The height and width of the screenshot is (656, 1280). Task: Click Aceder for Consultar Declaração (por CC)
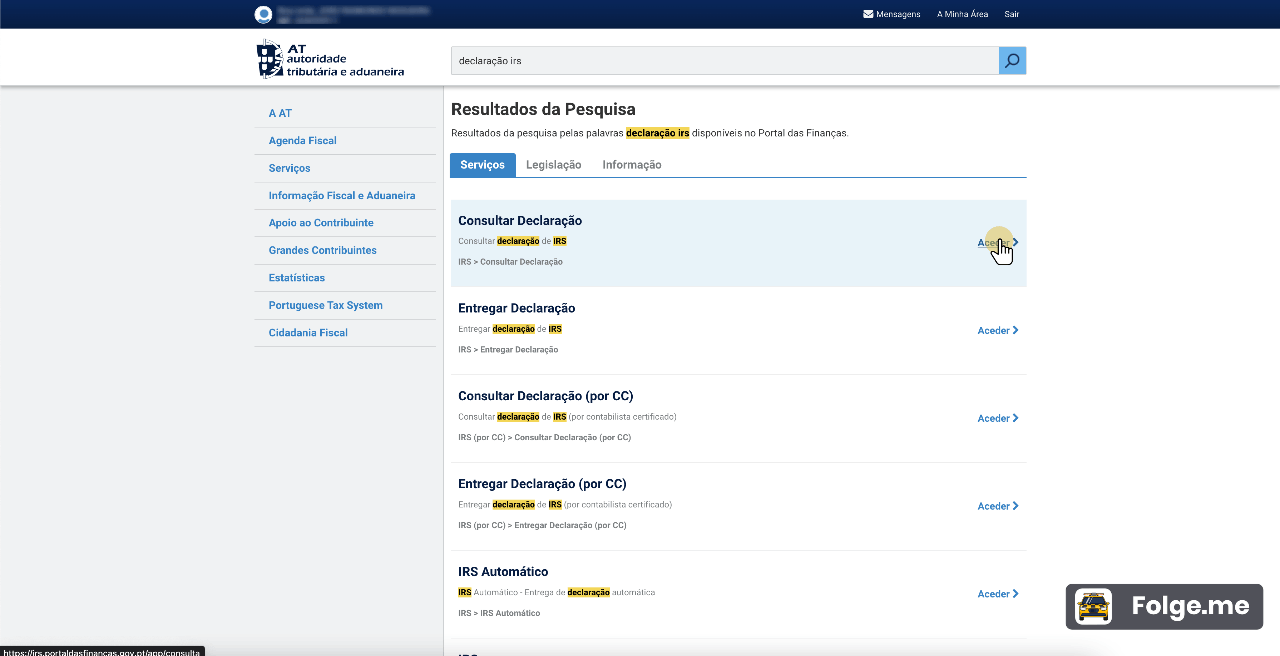(997, 418)
